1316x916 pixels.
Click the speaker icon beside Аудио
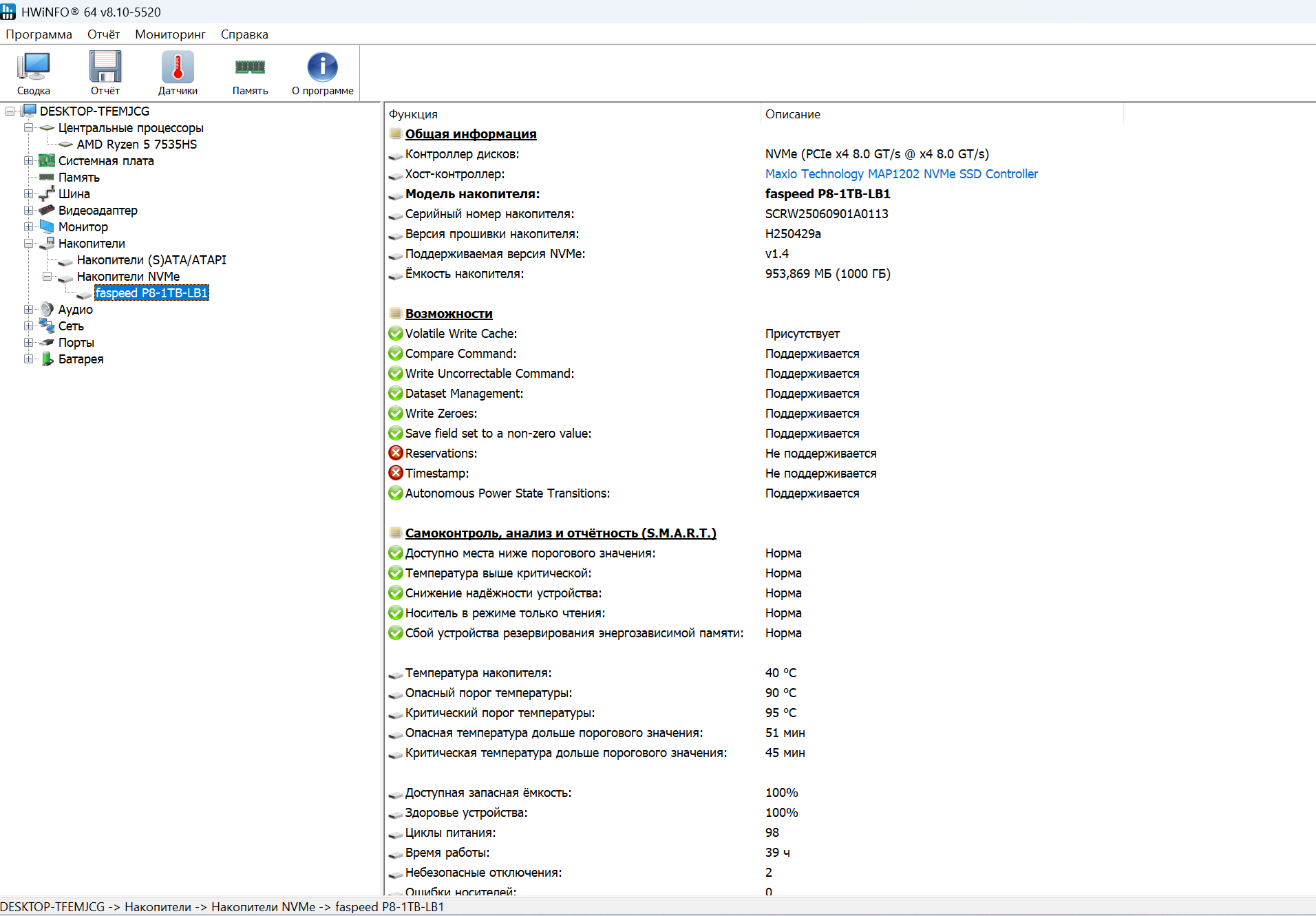tap(47, 309)
